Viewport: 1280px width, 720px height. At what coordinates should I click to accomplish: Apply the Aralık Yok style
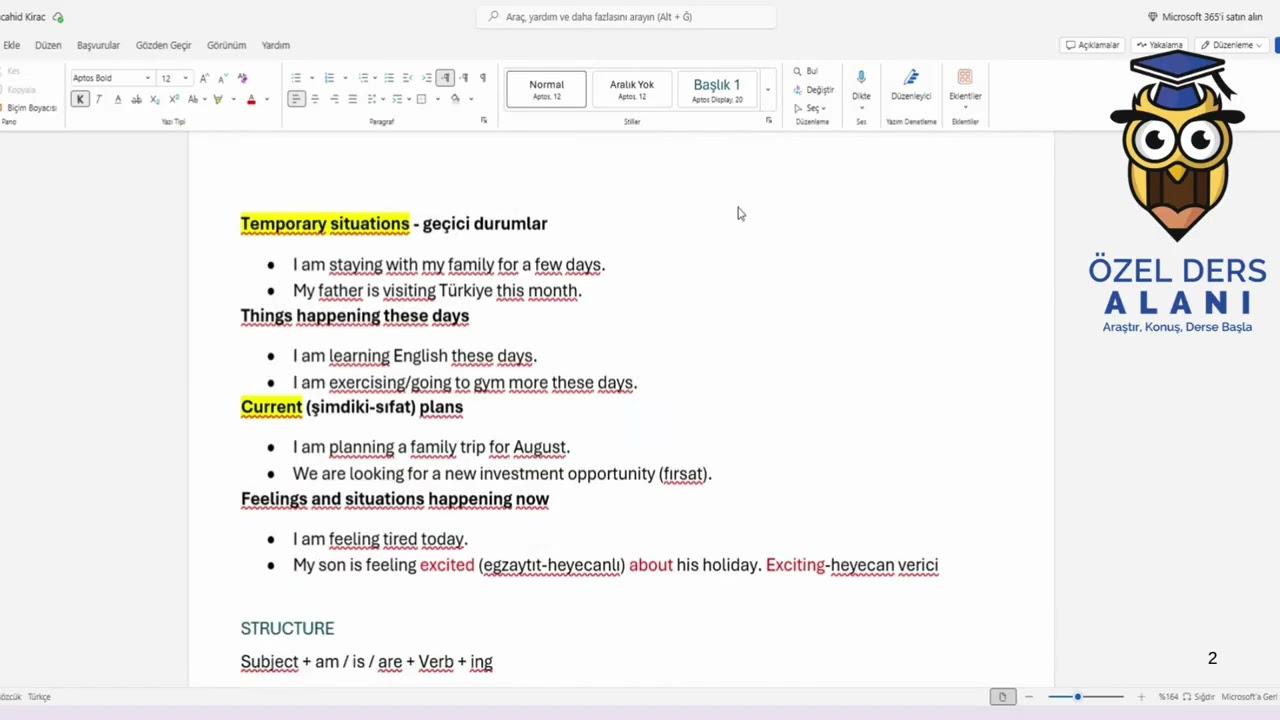[632, 89]
